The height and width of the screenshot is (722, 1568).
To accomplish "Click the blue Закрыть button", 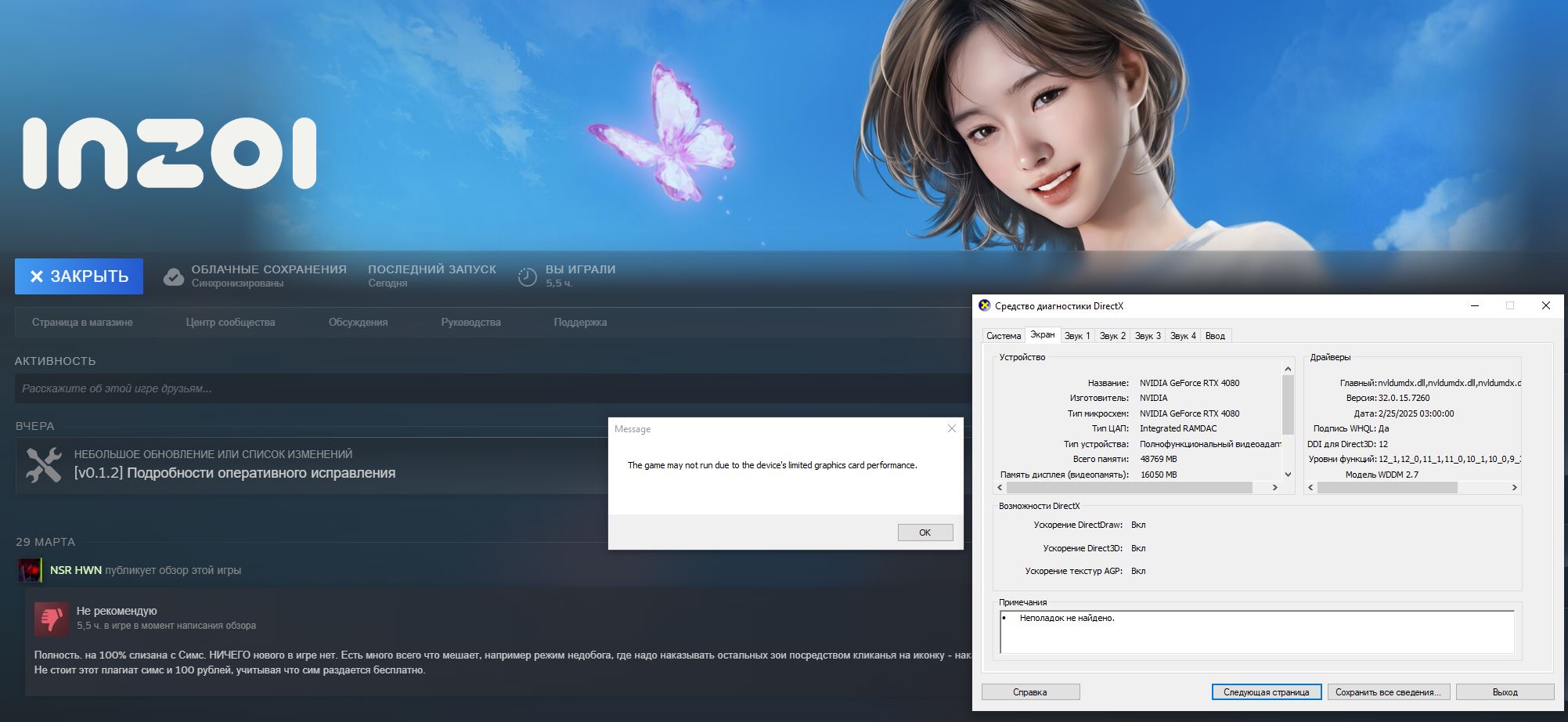I will (79, 276).
